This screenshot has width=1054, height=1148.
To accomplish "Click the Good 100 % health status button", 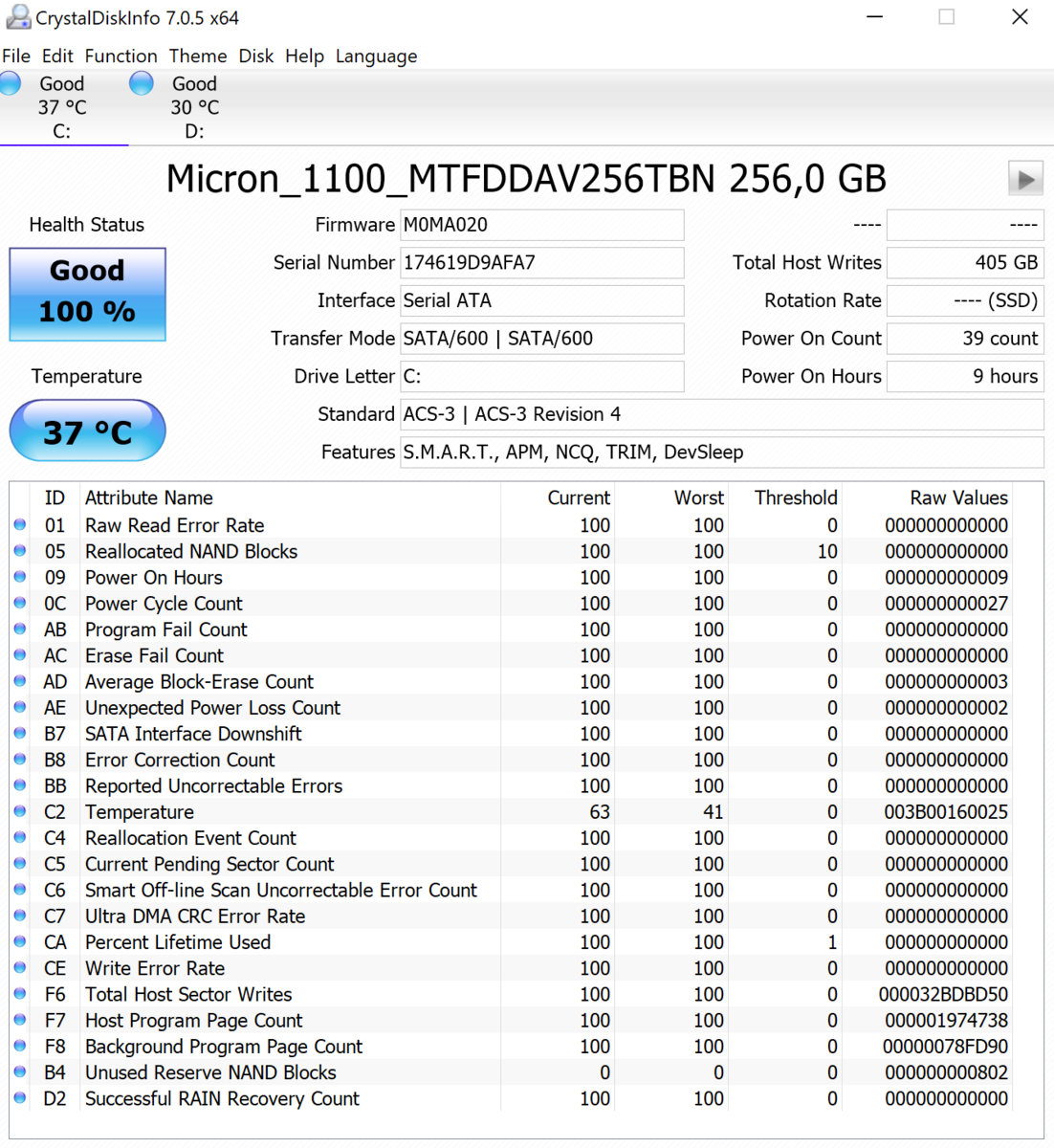I will coord(87,294).
